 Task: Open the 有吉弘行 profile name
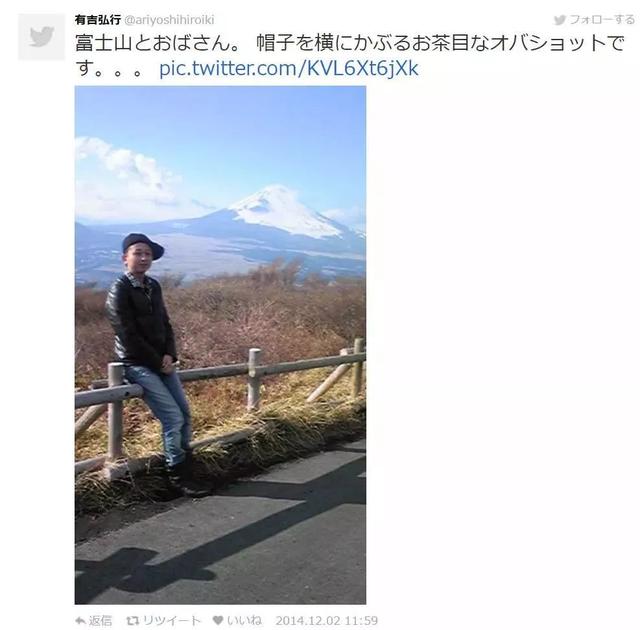[98, 20]
